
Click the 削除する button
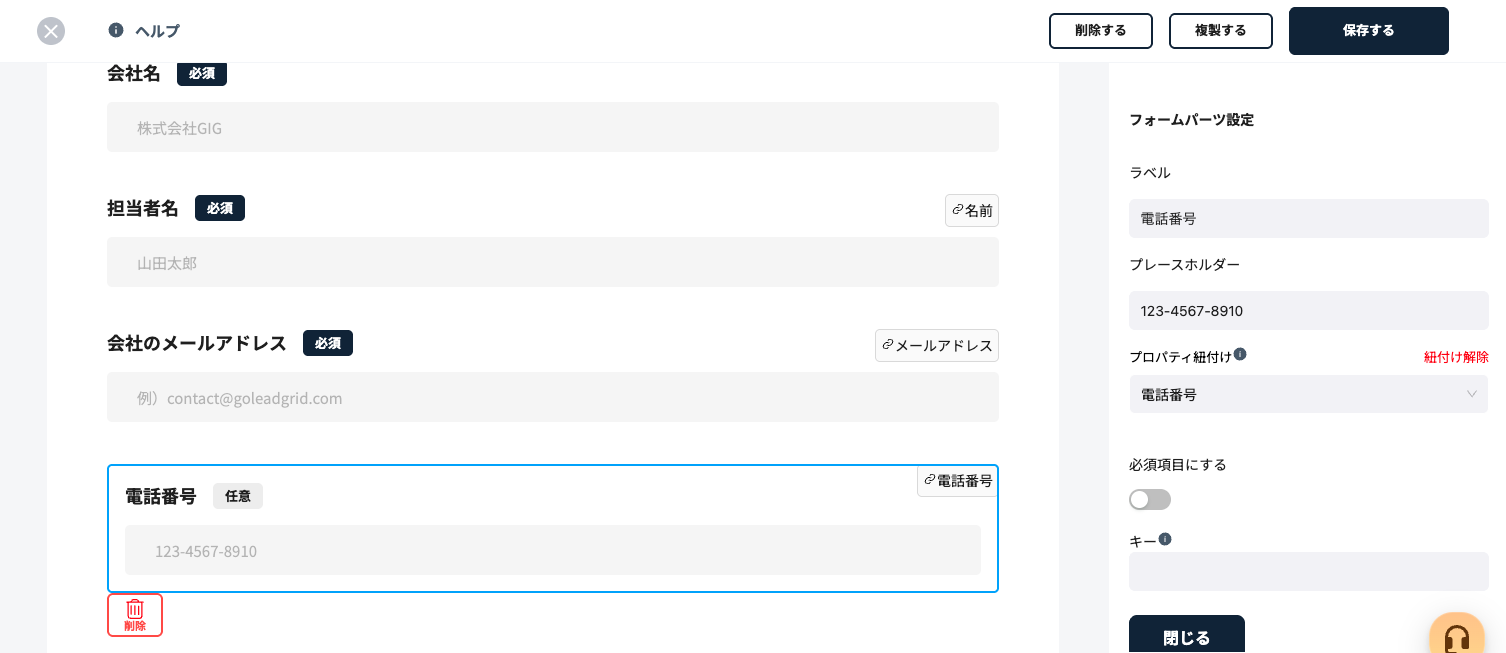coord(1101,31)
